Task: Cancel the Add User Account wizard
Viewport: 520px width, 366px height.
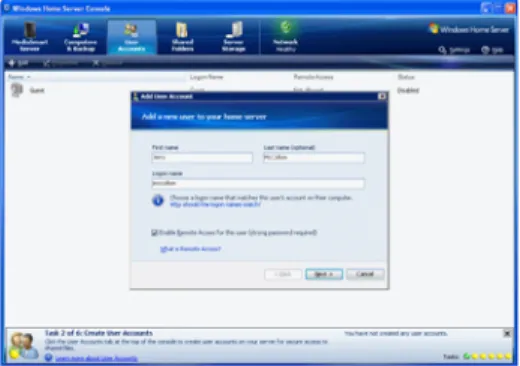Action: tap(365, 274)
